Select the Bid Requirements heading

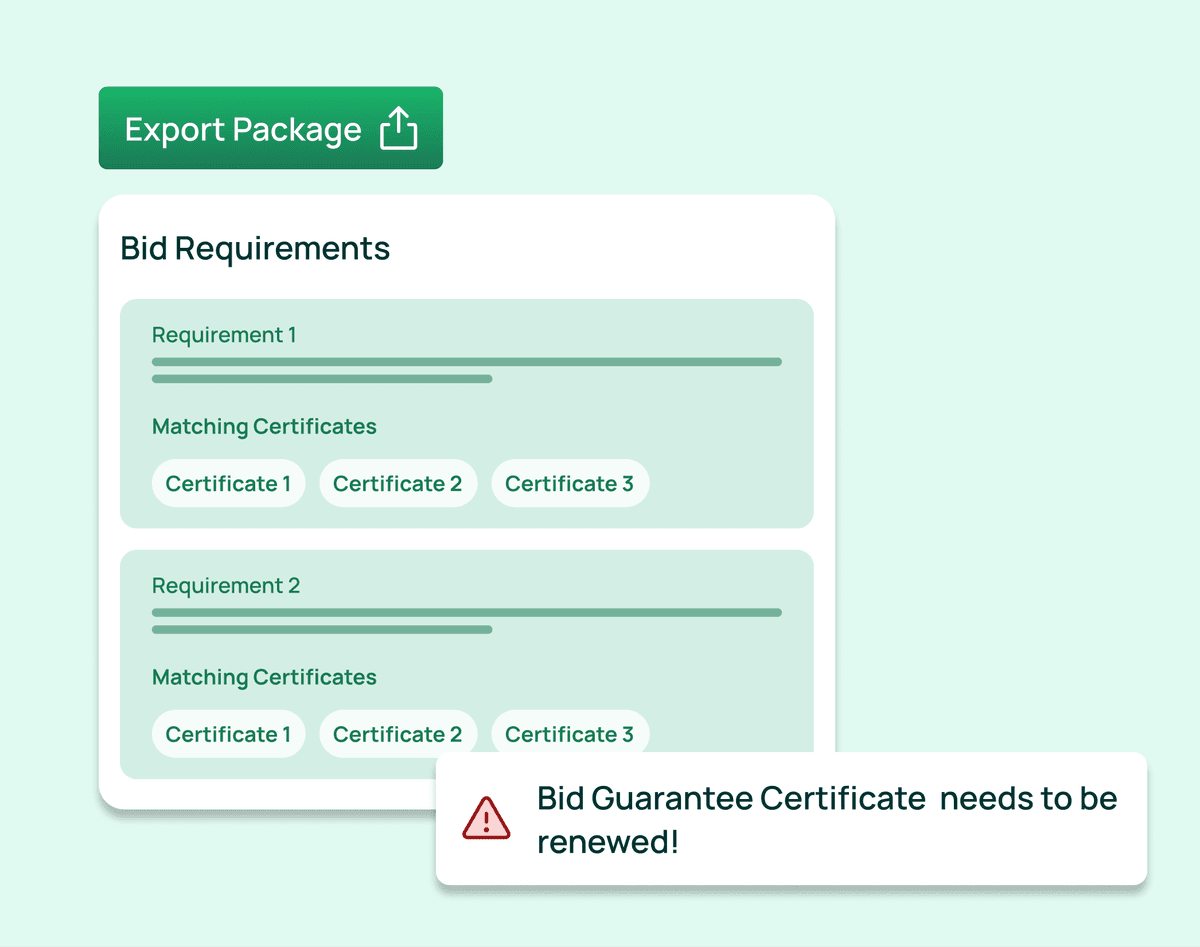click(x=255, y=248)
